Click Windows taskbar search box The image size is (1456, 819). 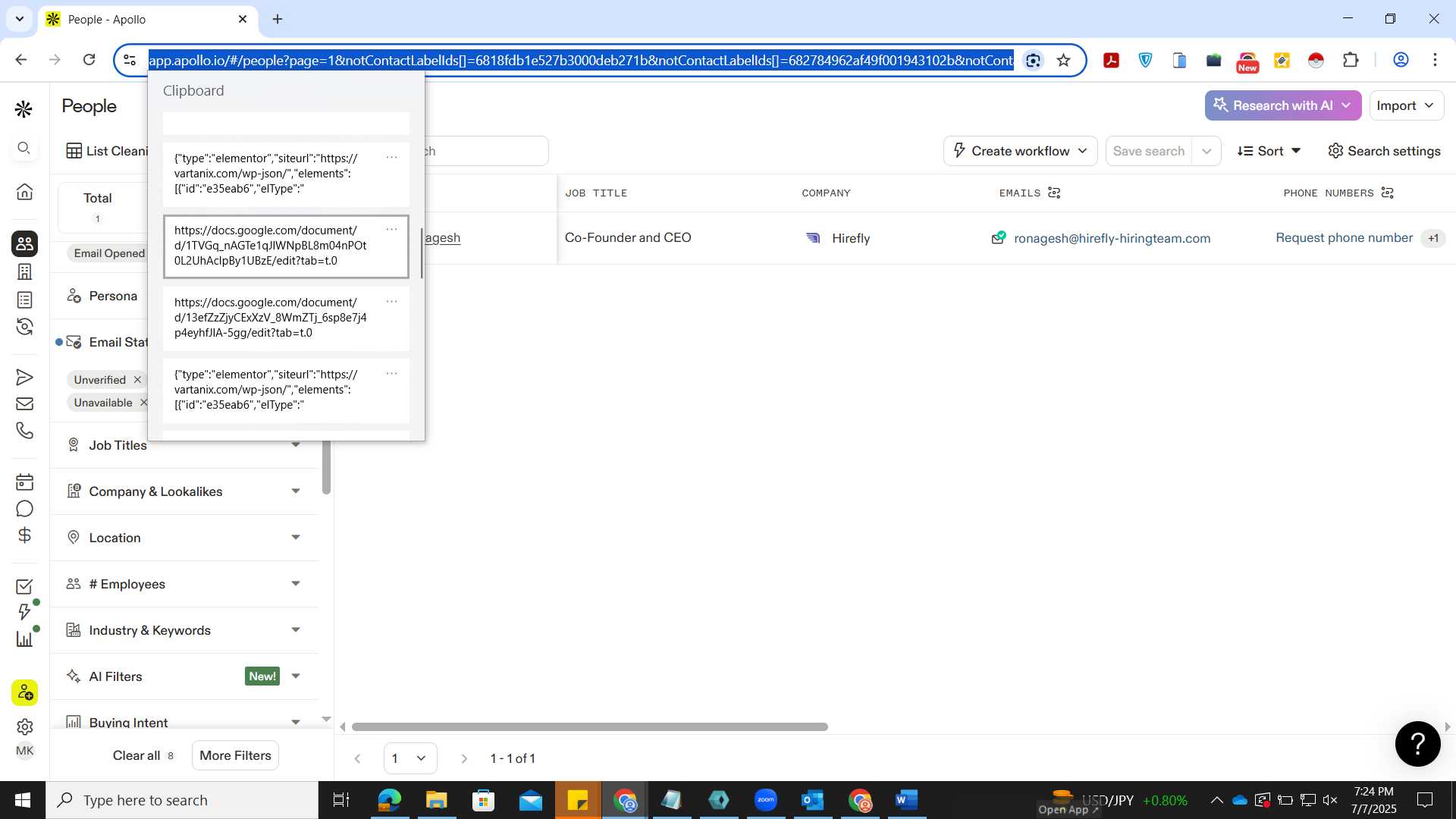182,800
